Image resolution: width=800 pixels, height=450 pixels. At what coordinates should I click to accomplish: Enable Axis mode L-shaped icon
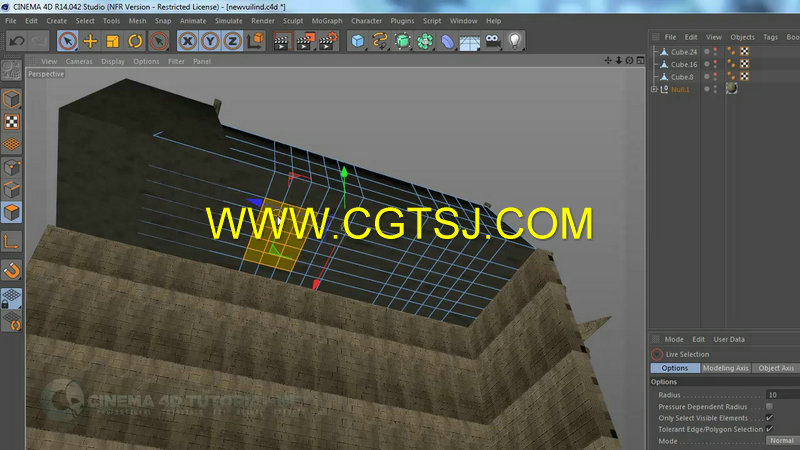click(11, 241)
